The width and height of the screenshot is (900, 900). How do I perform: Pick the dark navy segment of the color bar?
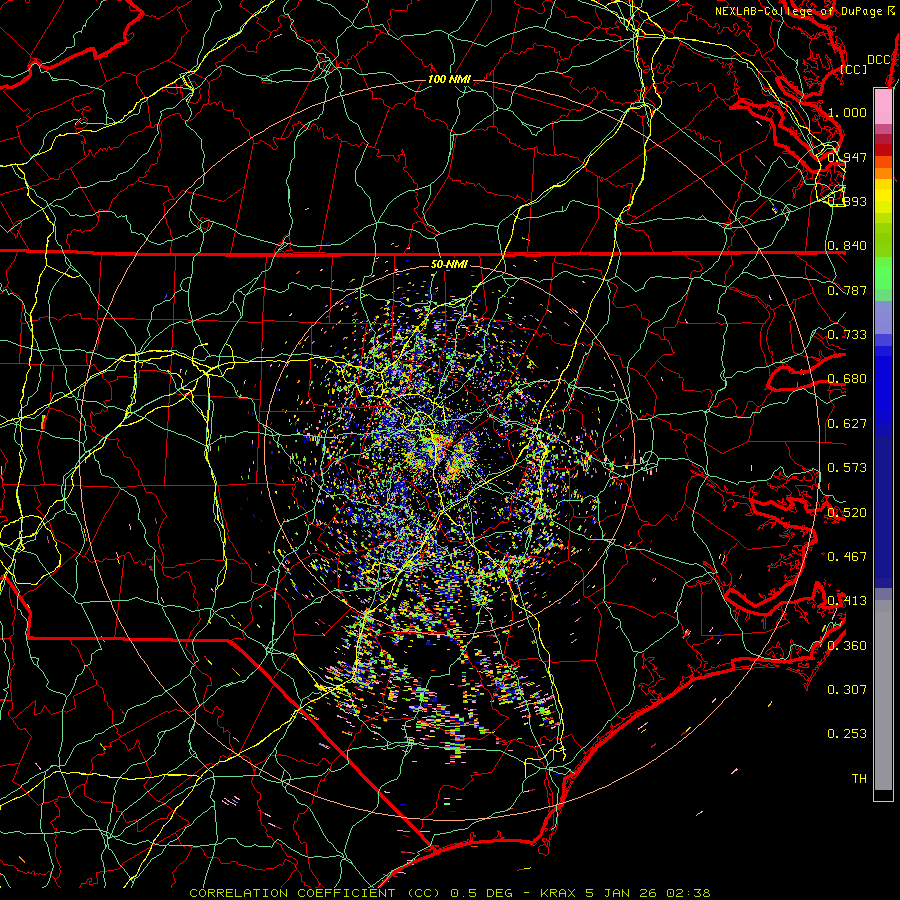coord(883,511)
